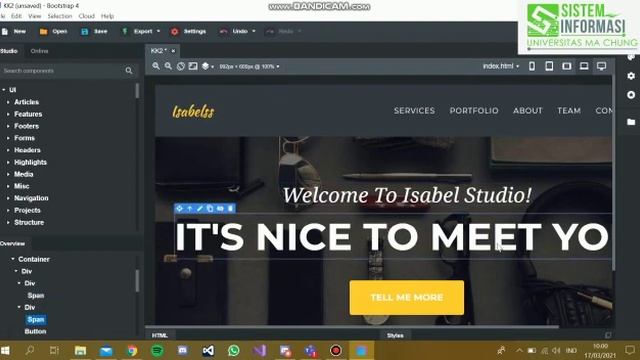The width and height of the screenshot is (640, 360).
Task: Click the Isabelss brand logo
Action: [x=193, y=111]
